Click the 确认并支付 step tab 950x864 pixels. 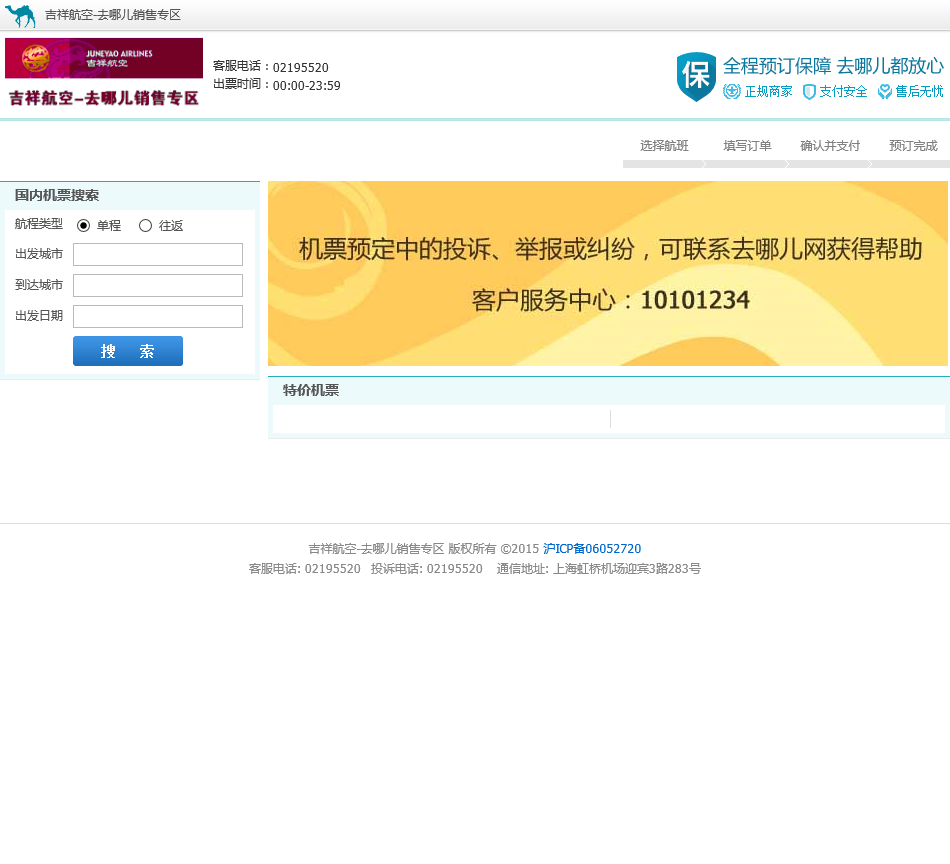point(830,146)
